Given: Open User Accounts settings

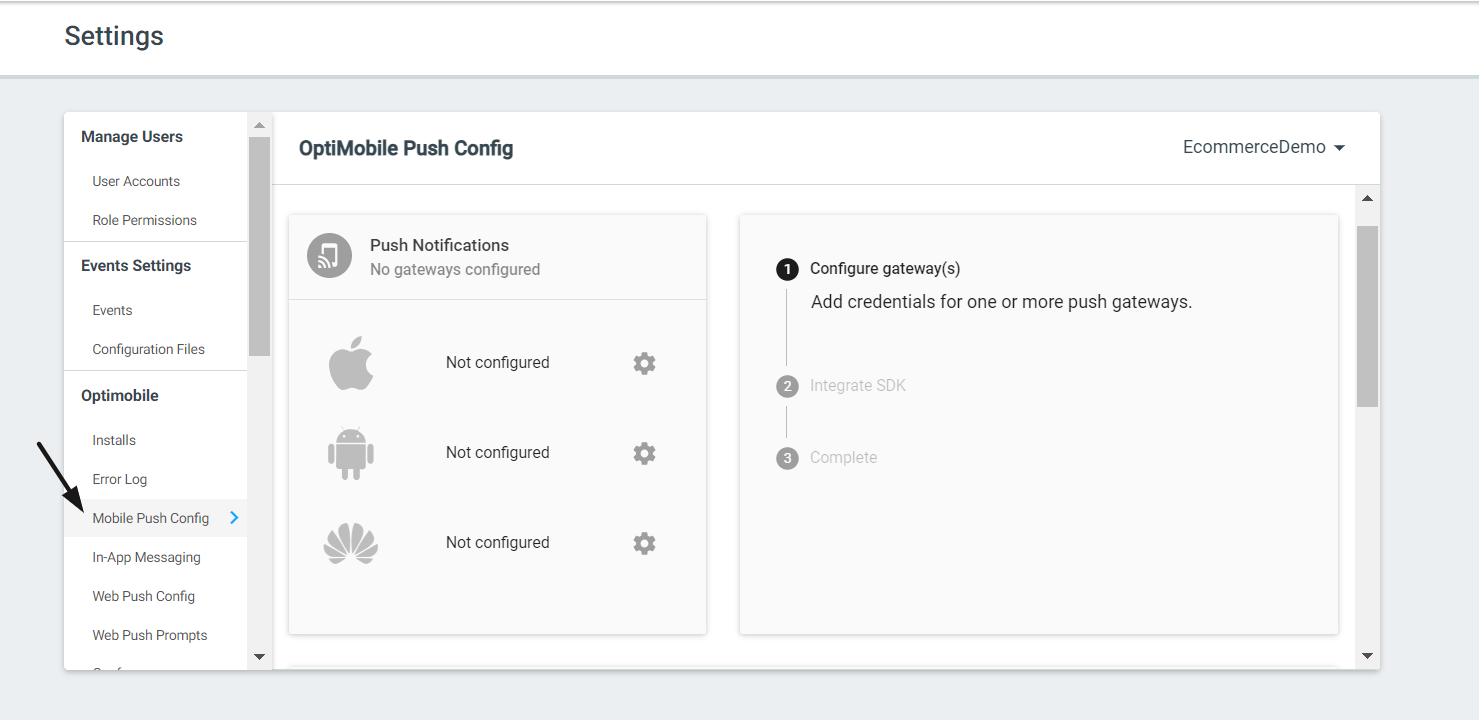Looking at the screenshot, I should tap(136, 181).
